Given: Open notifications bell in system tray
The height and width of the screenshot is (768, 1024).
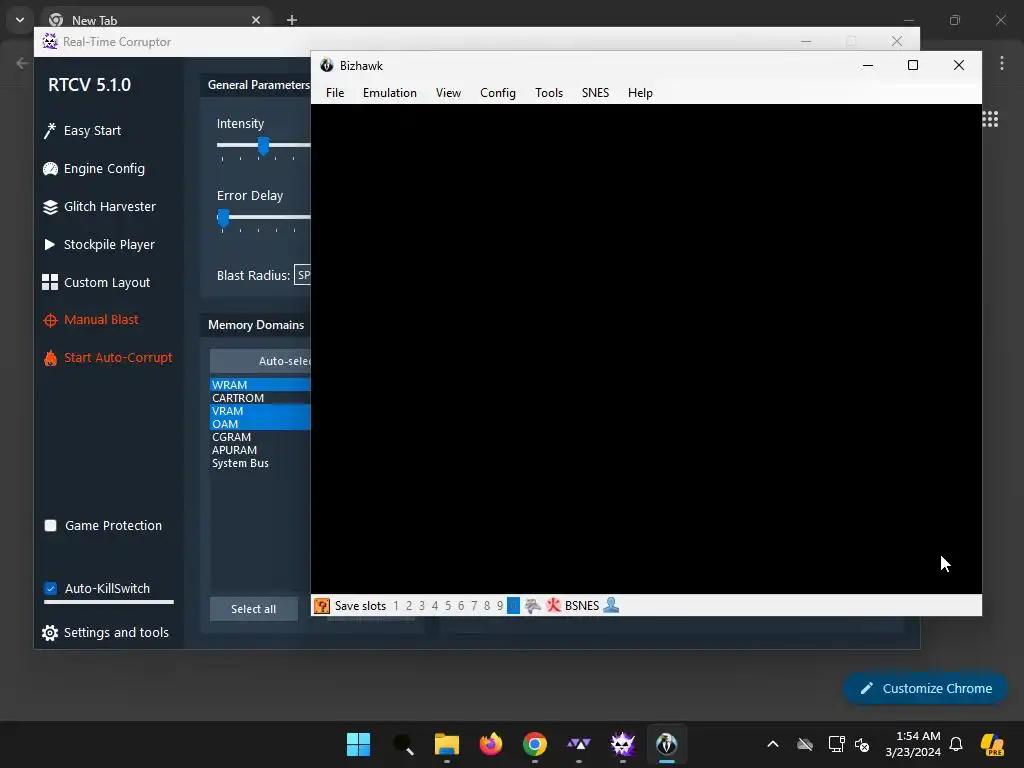Looking at the screenshot, I should [x=956, y=744].
